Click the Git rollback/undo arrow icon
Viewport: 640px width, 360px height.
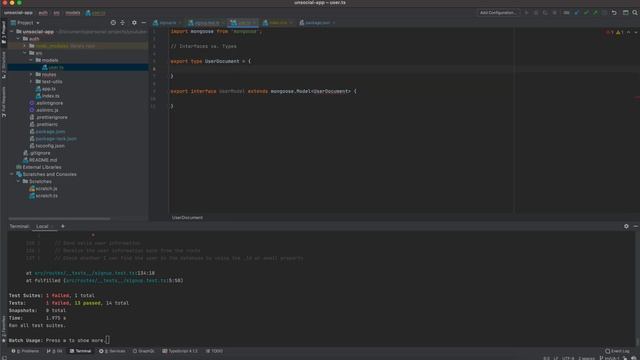click(614, 13)
